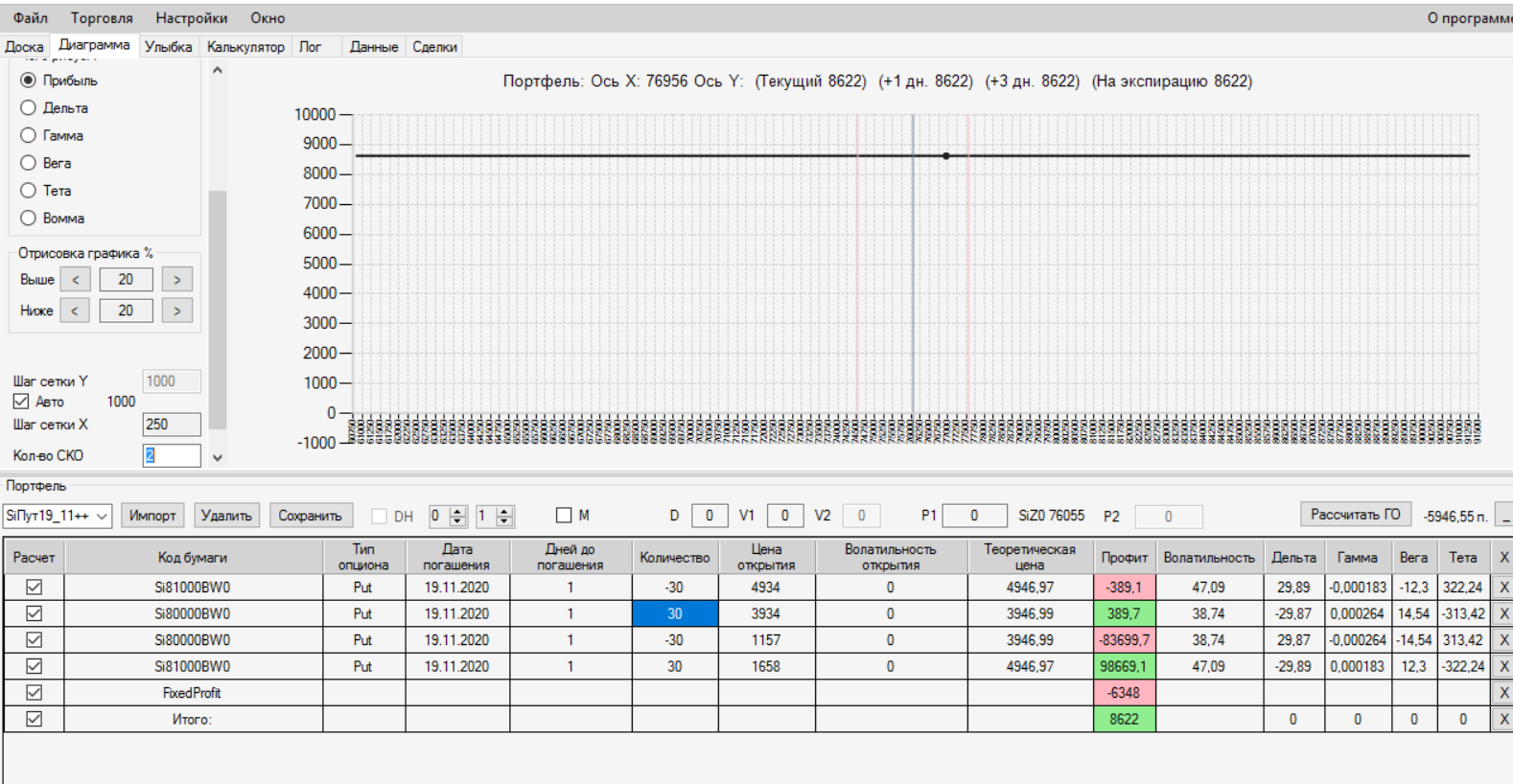Uncheck Расчет for the row with open price 3934
Screen dimensions: 1513x784
[x=35, y=613]
